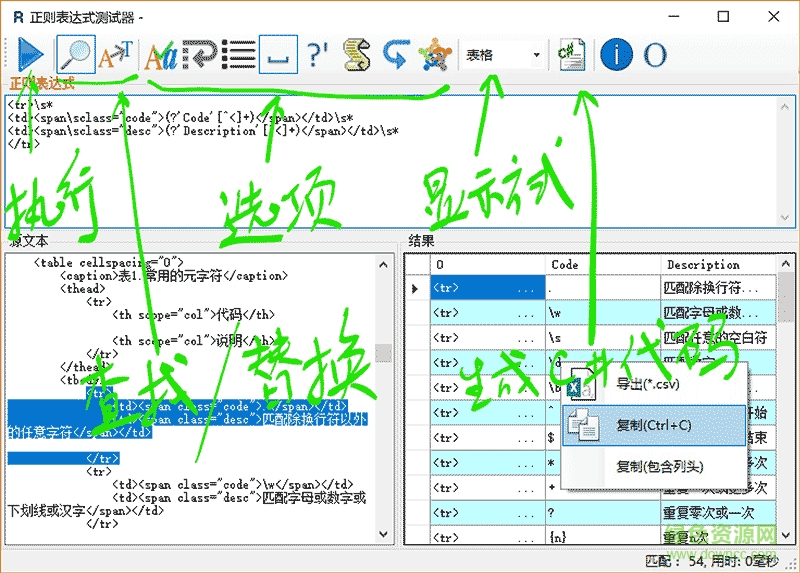Image resolution: width=800 pixels, height=573 pixels.
Task: Open the 表格 display mode dropdown
Action: tap(503, 55)
